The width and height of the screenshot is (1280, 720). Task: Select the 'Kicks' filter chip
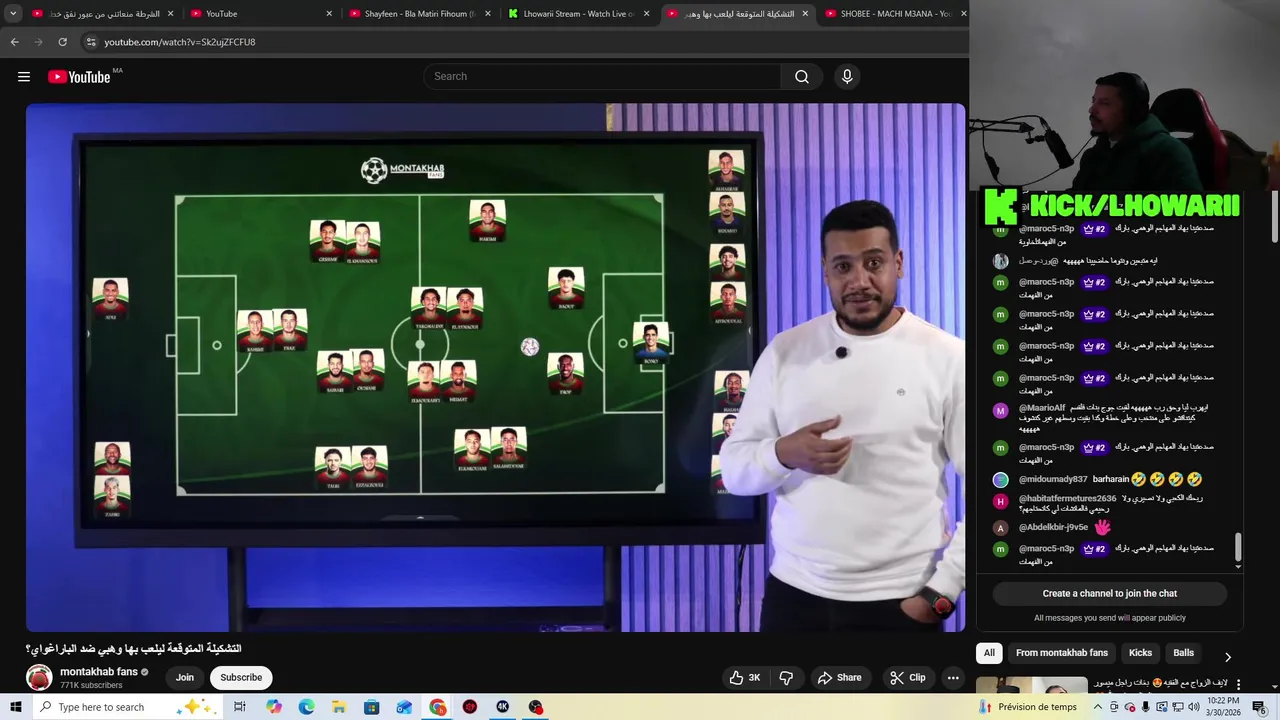(x=1141, y=653)
